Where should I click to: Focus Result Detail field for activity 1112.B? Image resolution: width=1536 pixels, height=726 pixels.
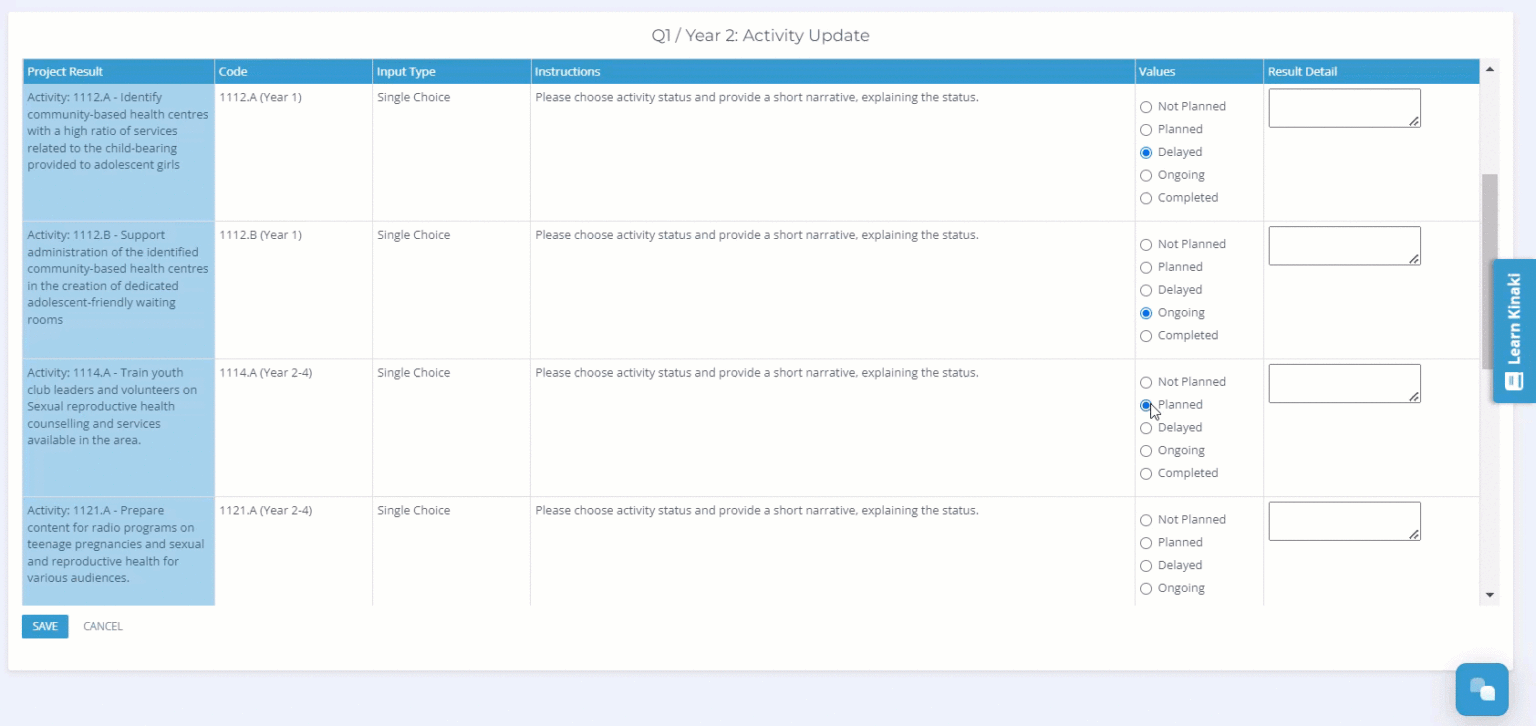click(x=1343, y=245)
